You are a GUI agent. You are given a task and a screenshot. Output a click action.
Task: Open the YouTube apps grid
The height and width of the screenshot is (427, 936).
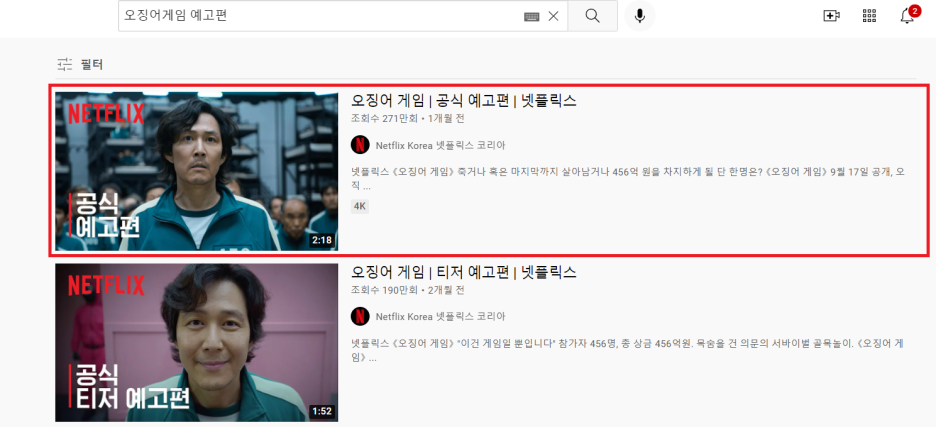tap(869, 16)
